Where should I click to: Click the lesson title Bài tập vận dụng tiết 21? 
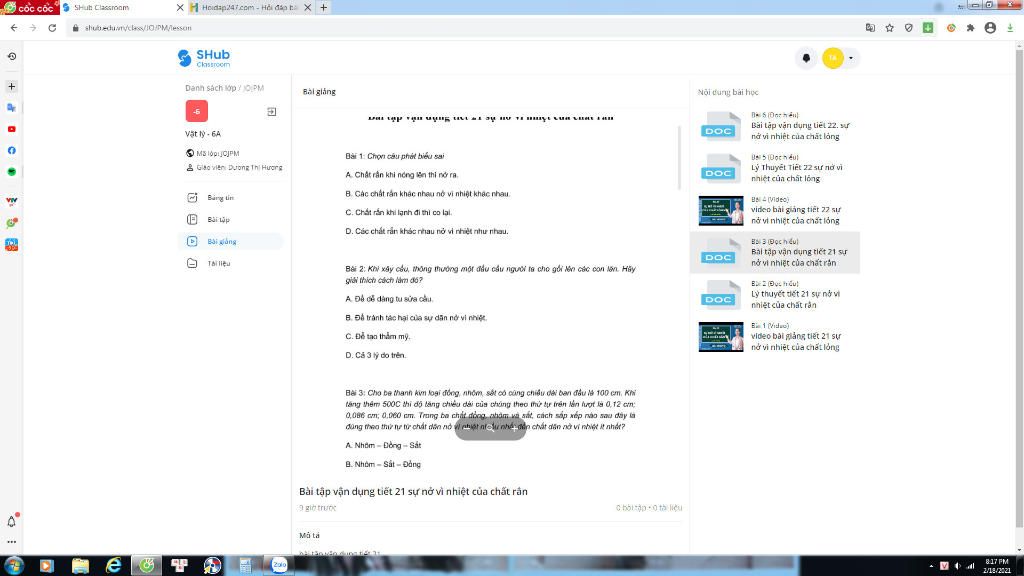click(x=413, y=492)
